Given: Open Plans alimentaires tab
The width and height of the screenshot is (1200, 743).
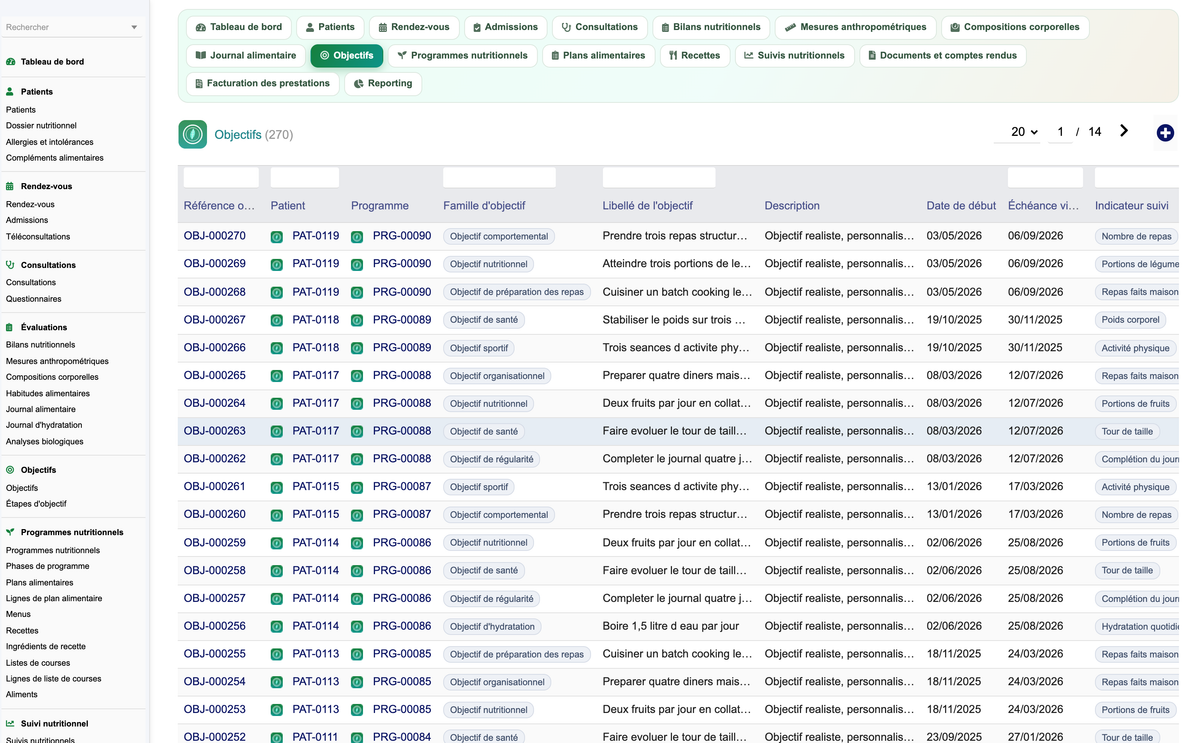Looking at the screenshot, I should coord(598,56).
